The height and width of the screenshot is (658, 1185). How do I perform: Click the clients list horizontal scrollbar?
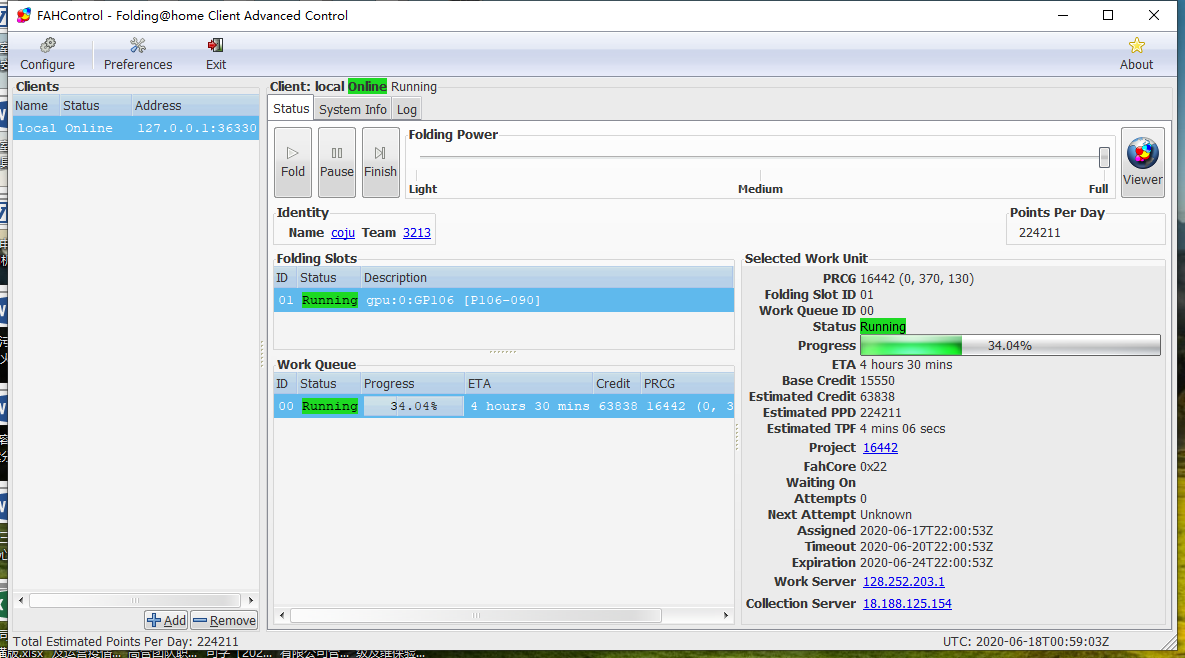[x=135, y=601]
